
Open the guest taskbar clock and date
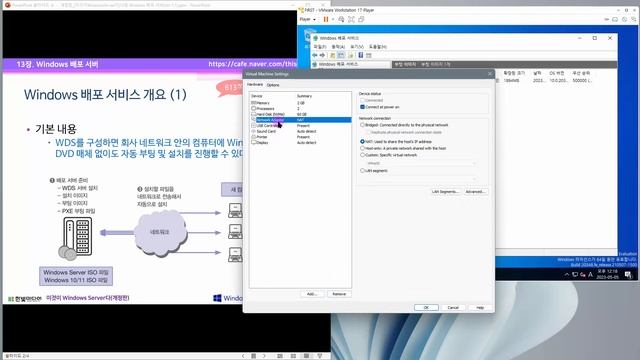607,274
